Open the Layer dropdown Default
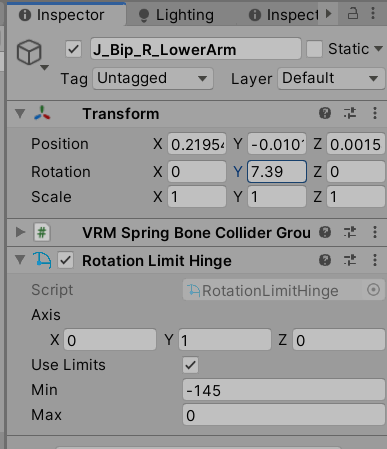This screenshot has height=449, width=387. 331,79
